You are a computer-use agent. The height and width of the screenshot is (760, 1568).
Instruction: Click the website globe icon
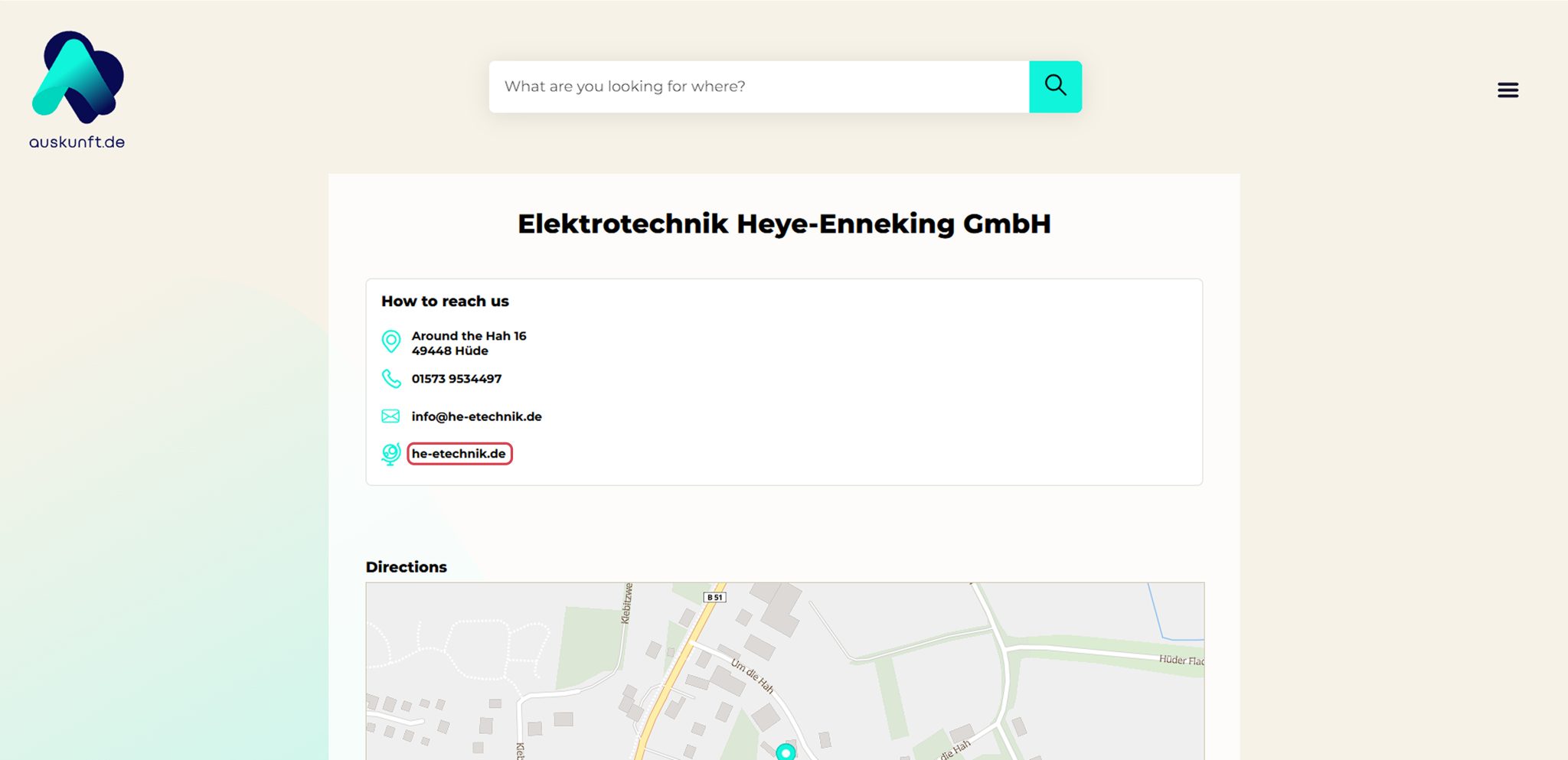point(390,454)
